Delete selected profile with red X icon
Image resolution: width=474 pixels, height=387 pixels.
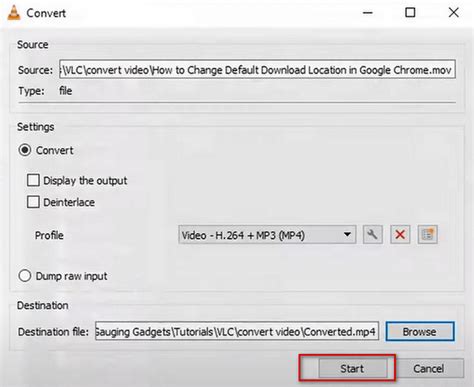pyautogui.click(x=400, y=235)
